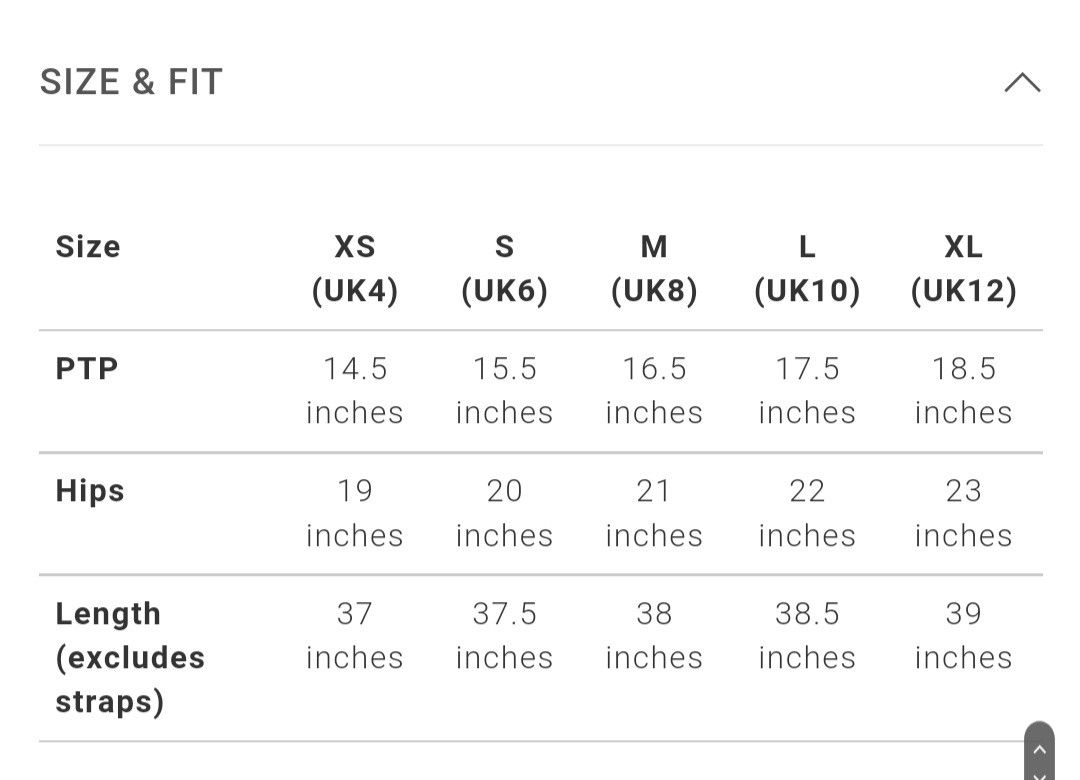Tap the scroll-up arrow on floating scroller
1080x780 pixels.
pos(1040,750)
